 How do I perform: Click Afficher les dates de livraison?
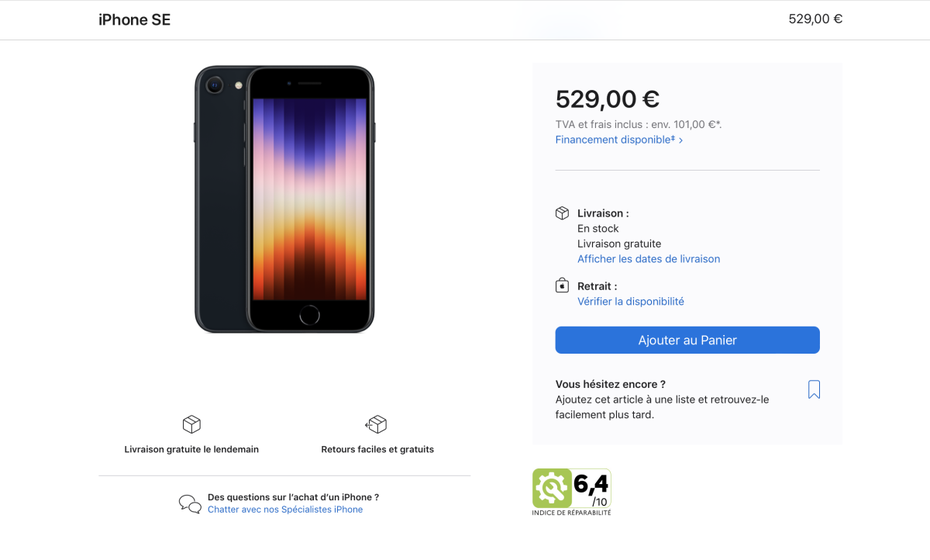point(648,259)
